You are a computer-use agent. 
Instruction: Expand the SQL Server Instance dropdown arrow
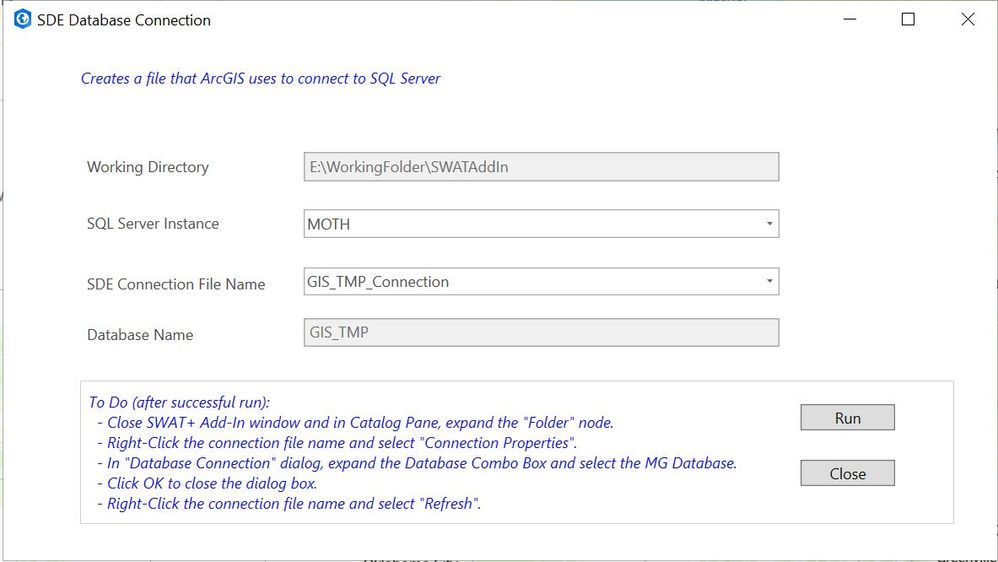pos(769,224)
